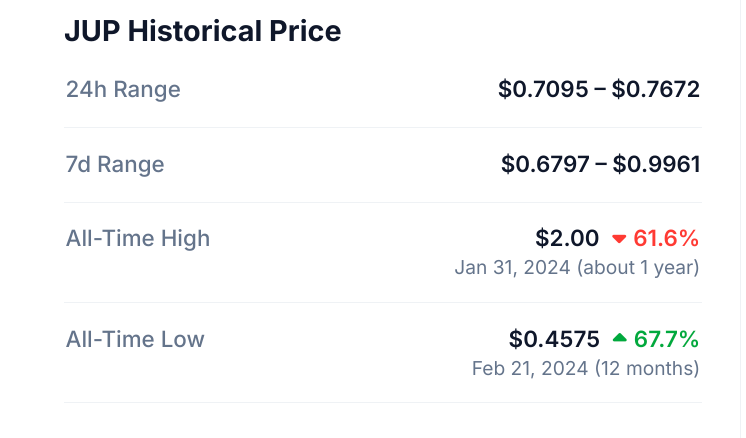Click the $0.7095 low value in 24h range
The image size is (746, 438).
[543, 89]
